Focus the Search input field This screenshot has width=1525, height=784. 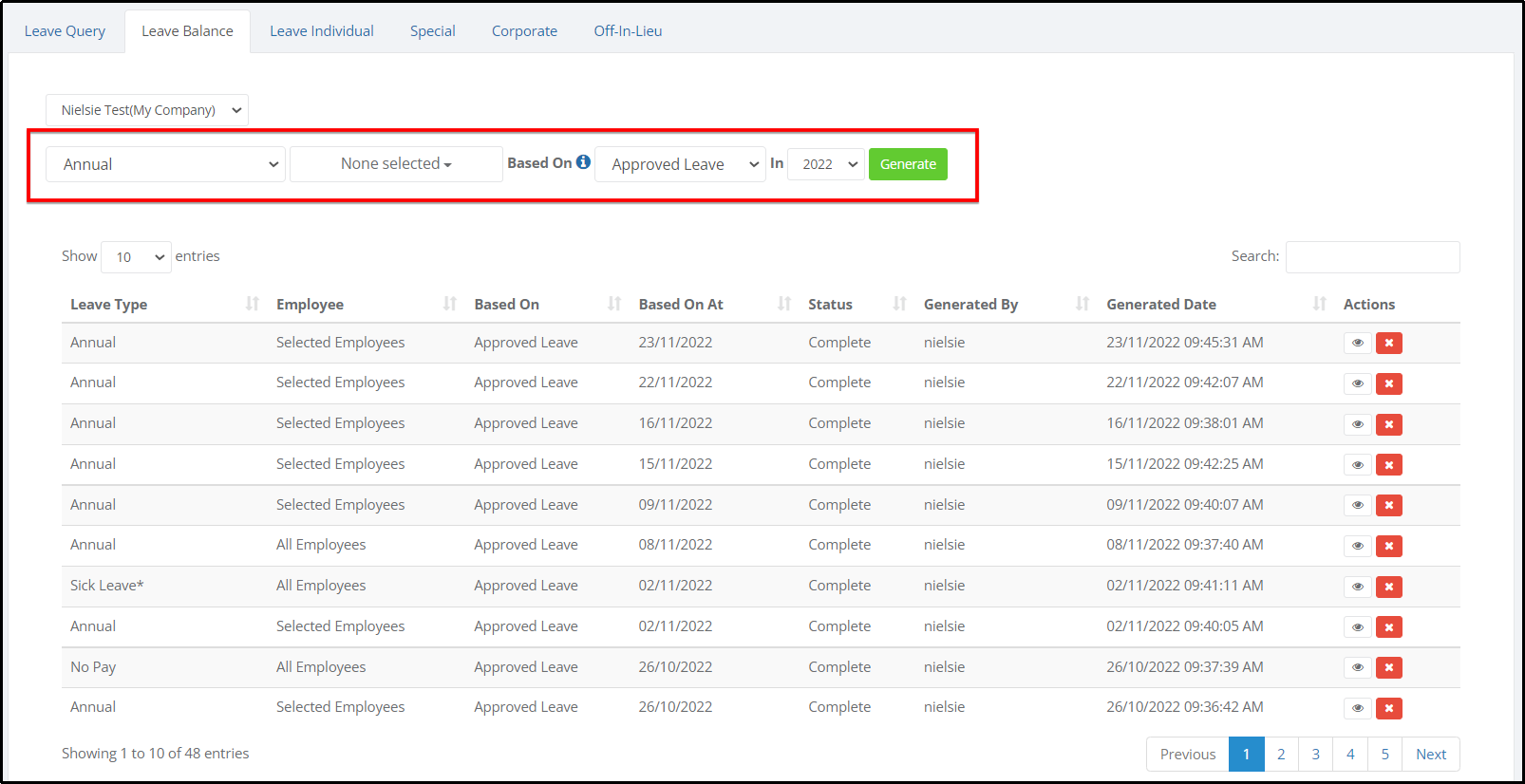(x=1372, y=257)
